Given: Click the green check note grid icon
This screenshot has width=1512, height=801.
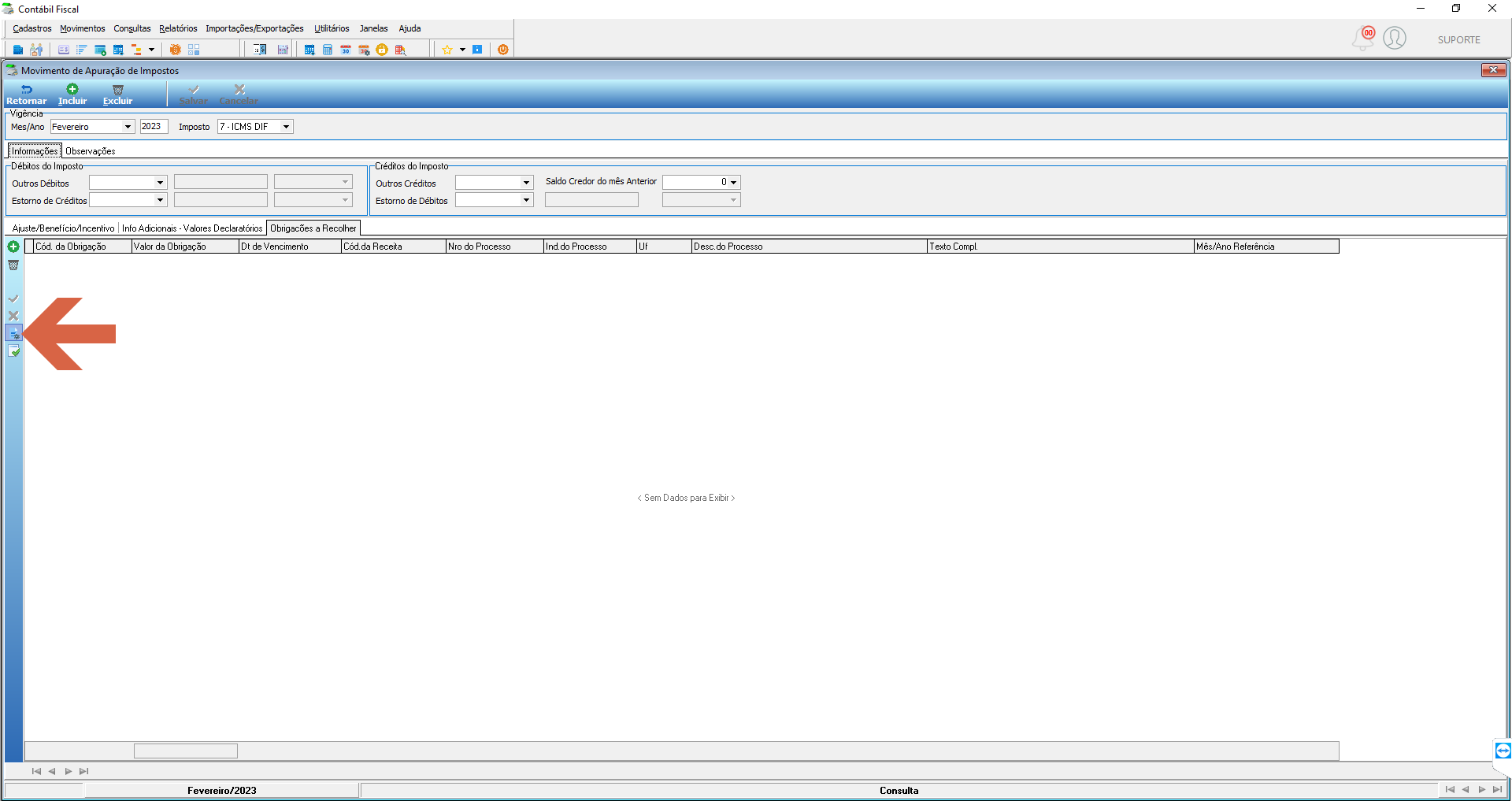Looking at the screenshot, I should tap(13, 351).
